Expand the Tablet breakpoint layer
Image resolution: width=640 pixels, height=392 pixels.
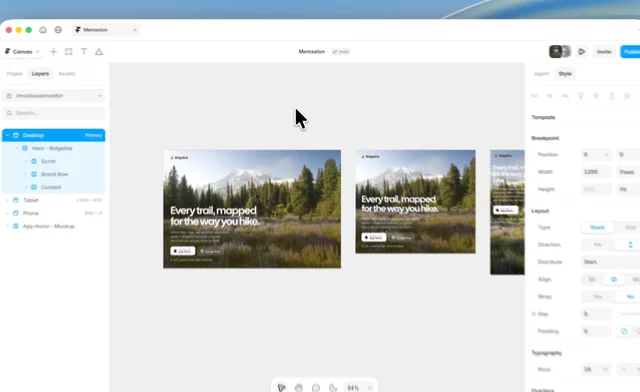(x=7, y=200)
